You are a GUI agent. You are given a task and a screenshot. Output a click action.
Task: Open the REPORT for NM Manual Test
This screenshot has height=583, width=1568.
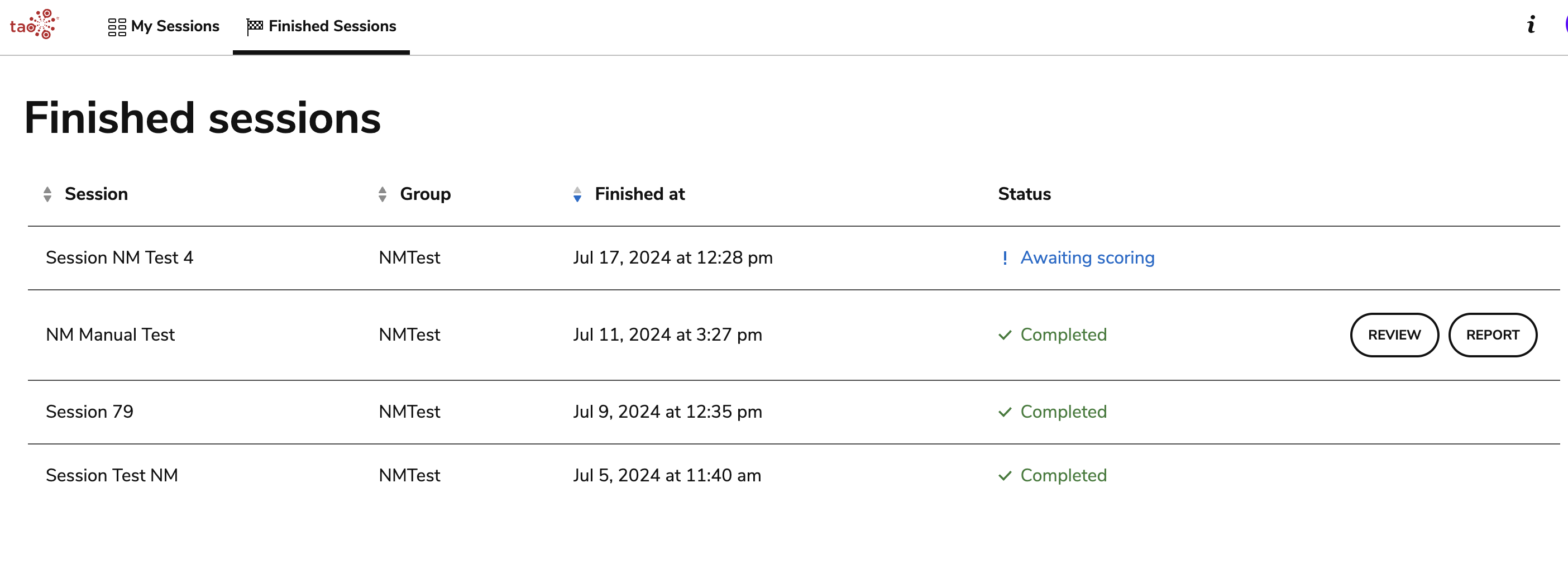pyautogui.click(x=1492, y=334)
